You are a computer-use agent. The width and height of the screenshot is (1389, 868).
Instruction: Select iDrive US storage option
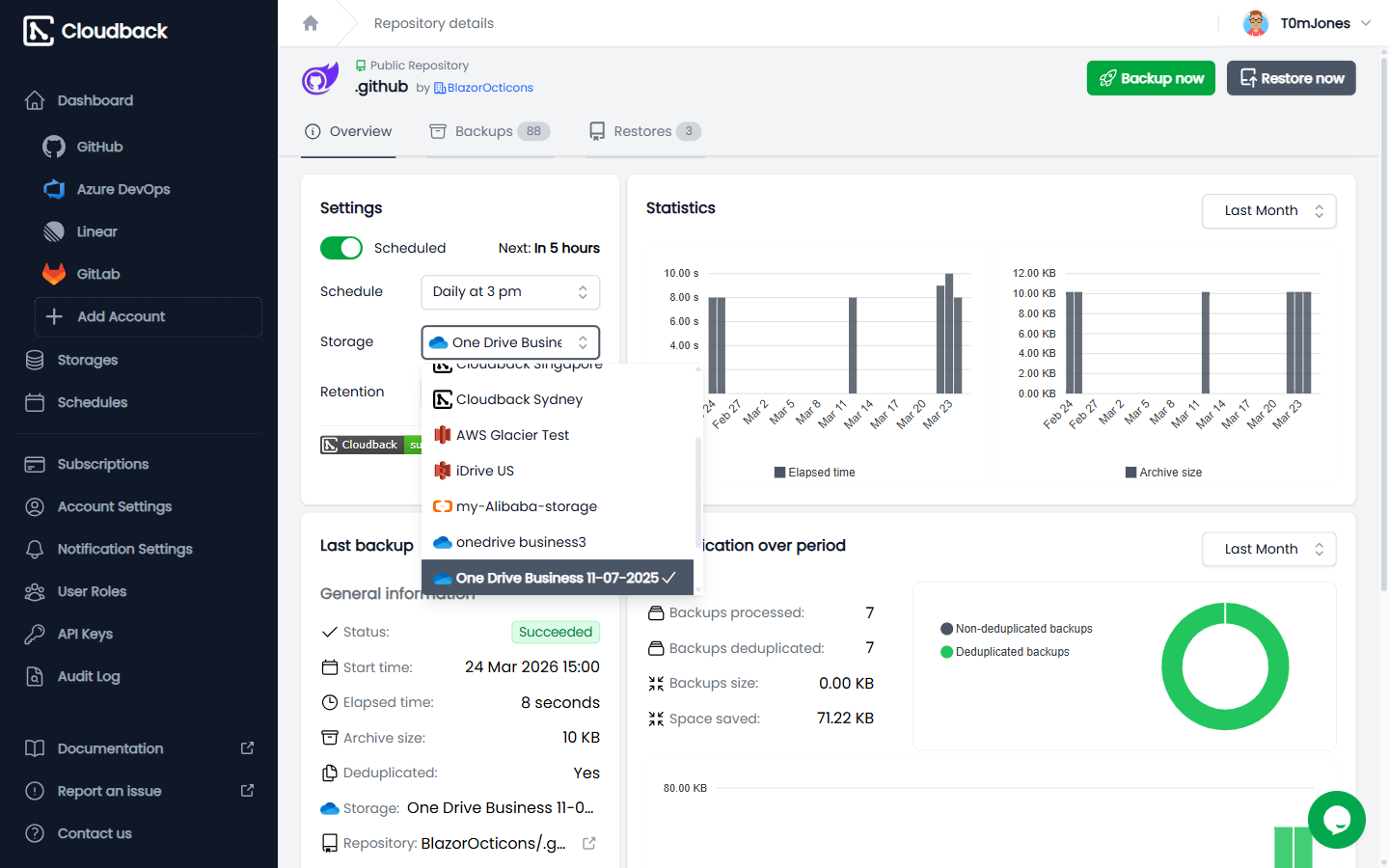tap(558, 471)
